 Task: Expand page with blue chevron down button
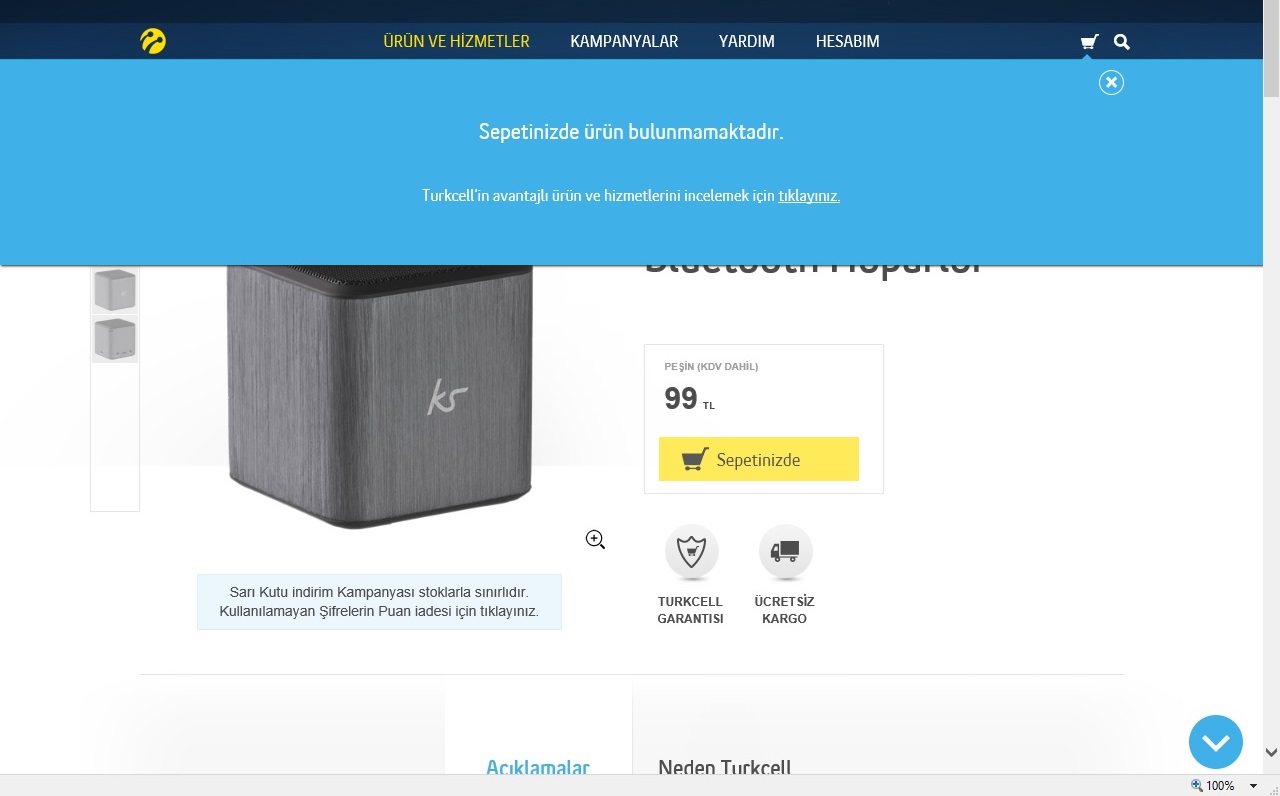coord(1216,742)
